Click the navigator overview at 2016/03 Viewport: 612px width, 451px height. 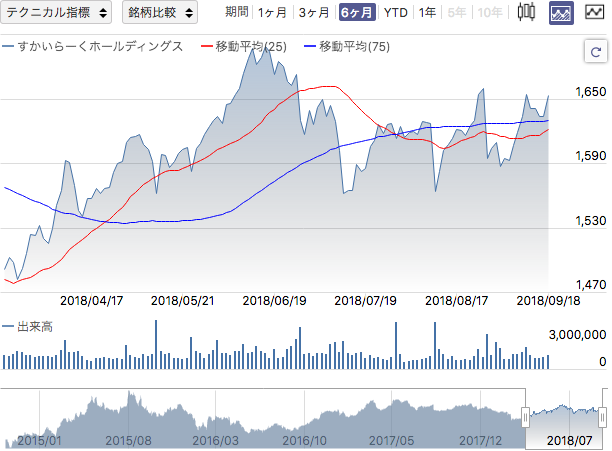[x=215, y=440]
